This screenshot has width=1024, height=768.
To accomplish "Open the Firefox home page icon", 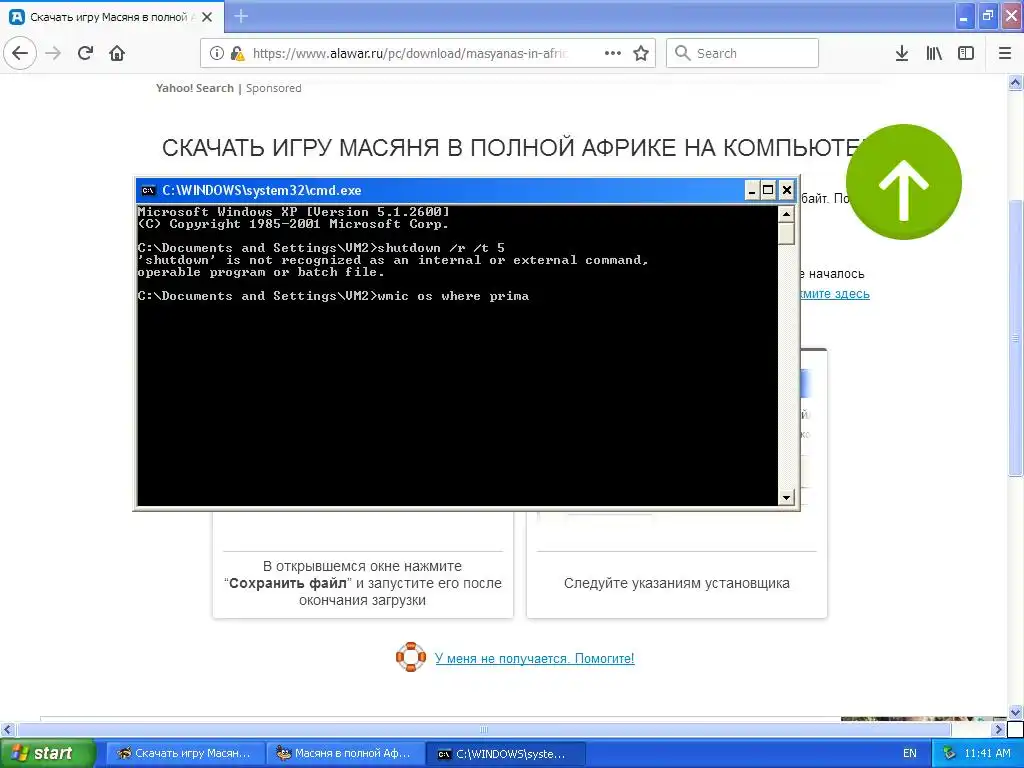I will (x=117, y=53).
